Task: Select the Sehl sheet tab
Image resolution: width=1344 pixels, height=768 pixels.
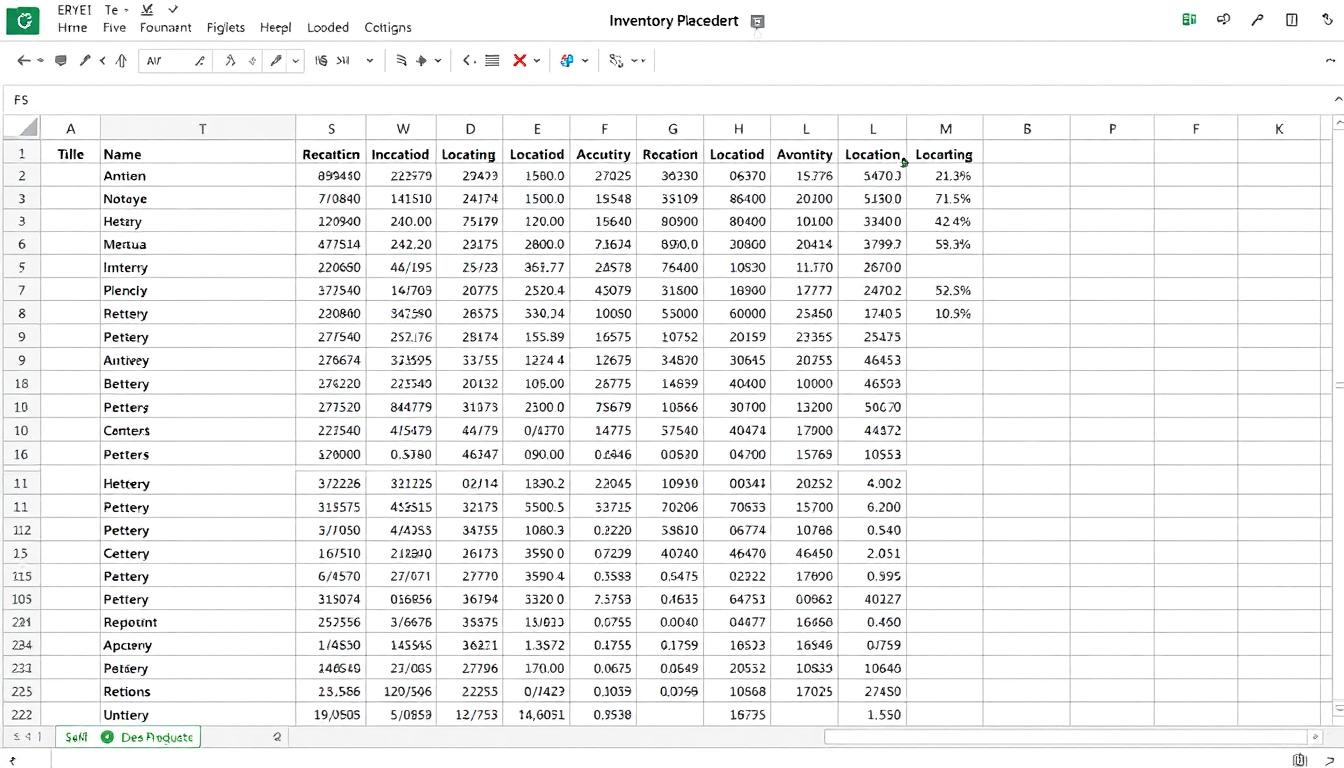Action: (x=76, y=737)
